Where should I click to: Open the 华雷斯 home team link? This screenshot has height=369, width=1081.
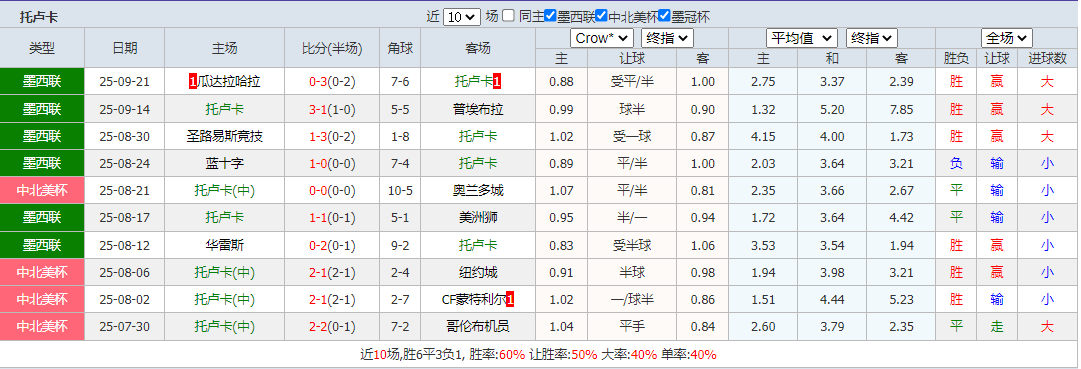(x=225, y=246)
